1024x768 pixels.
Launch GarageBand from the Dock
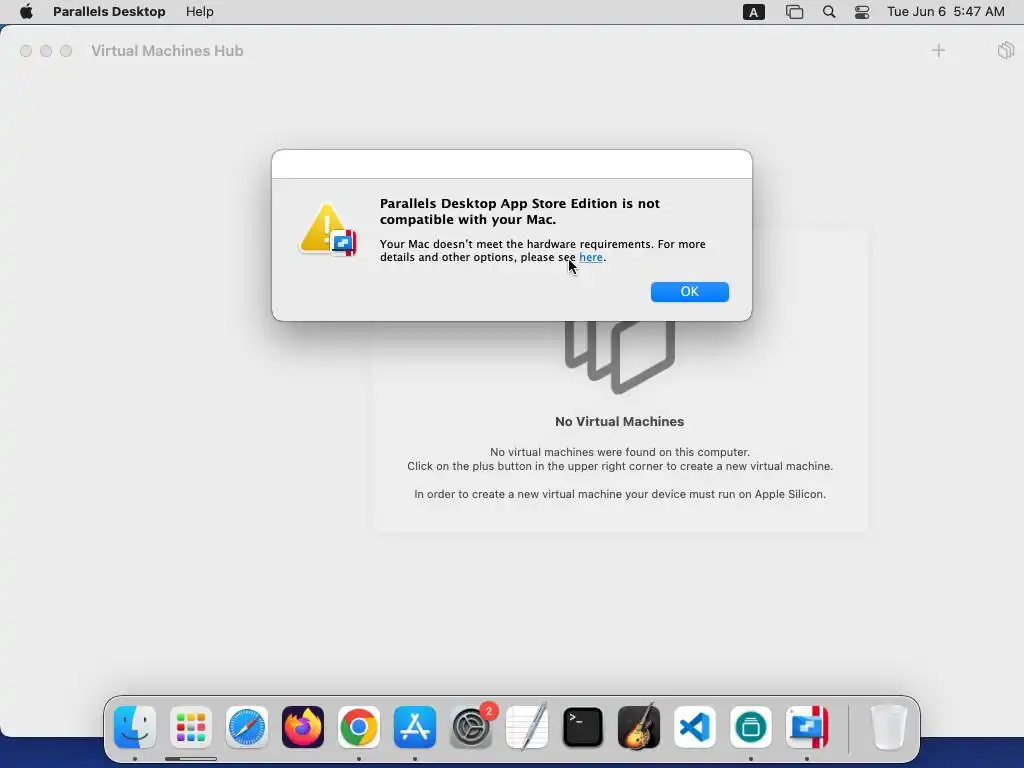[x=639, y=727]
